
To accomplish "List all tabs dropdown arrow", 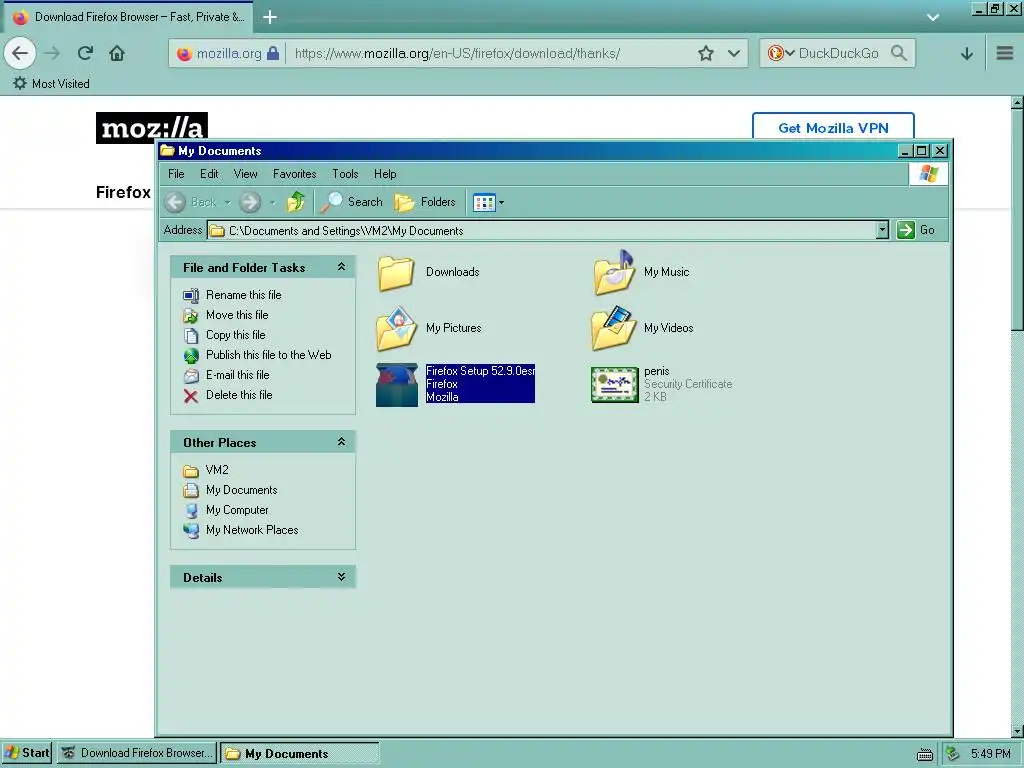I will [x=933, y=17].
